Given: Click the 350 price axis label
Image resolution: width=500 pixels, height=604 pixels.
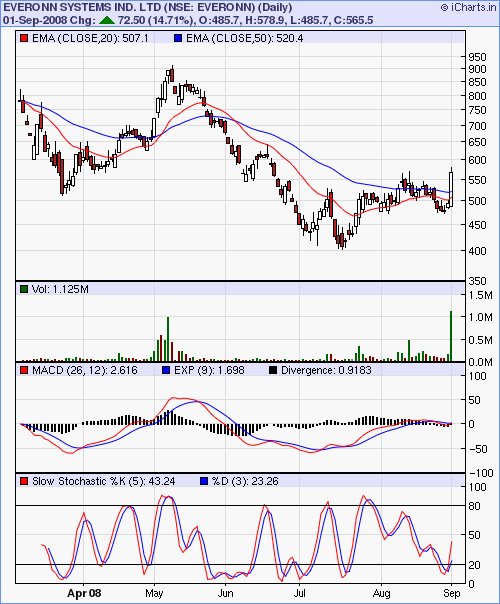Looking at the screenshot, I should point(477,281).
